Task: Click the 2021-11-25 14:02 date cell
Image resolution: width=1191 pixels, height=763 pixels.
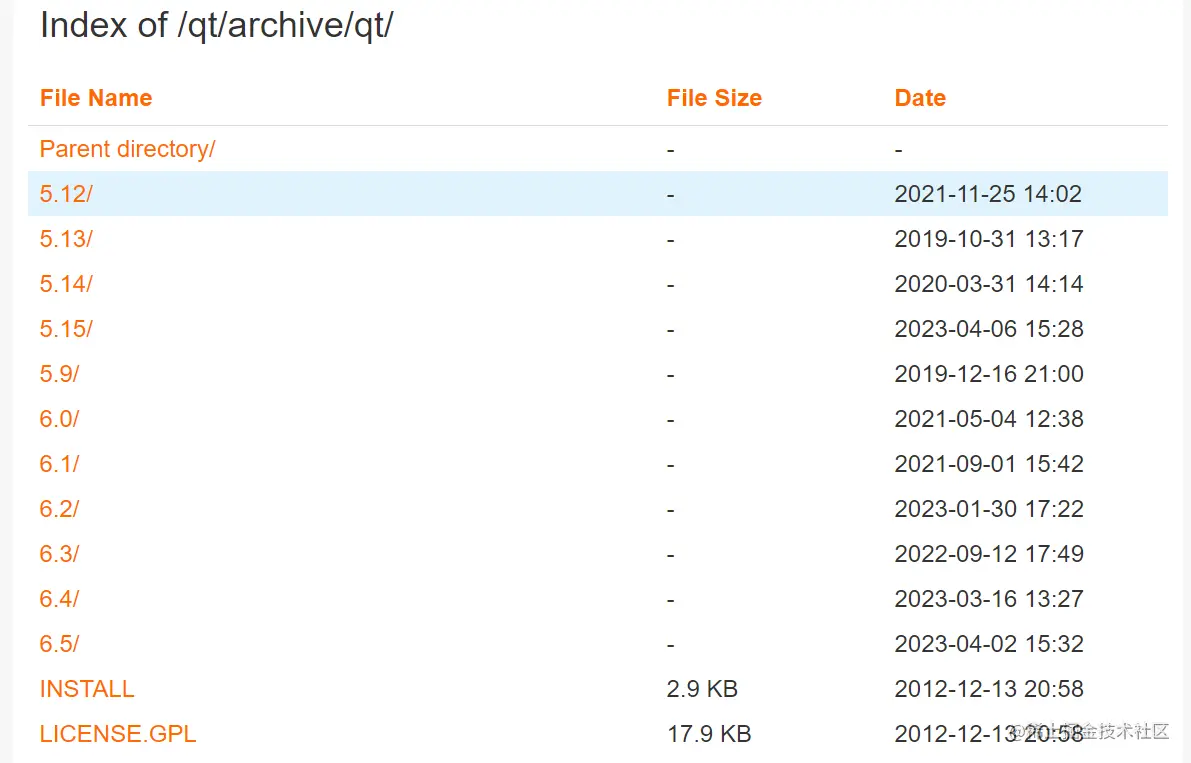Action: point(988,194)
